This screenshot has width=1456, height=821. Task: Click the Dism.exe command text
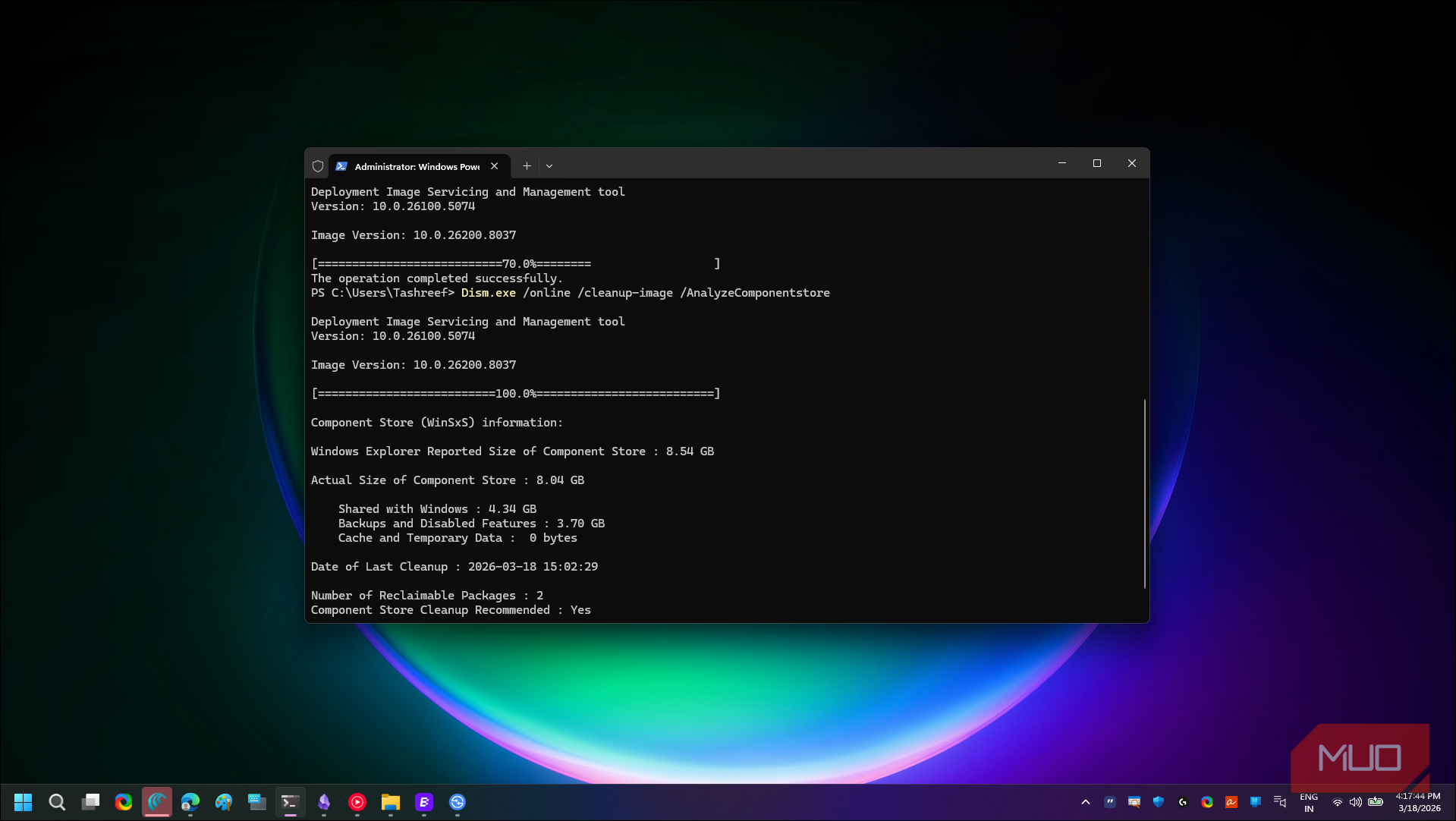pyautogui.click(x=488, y=293)
